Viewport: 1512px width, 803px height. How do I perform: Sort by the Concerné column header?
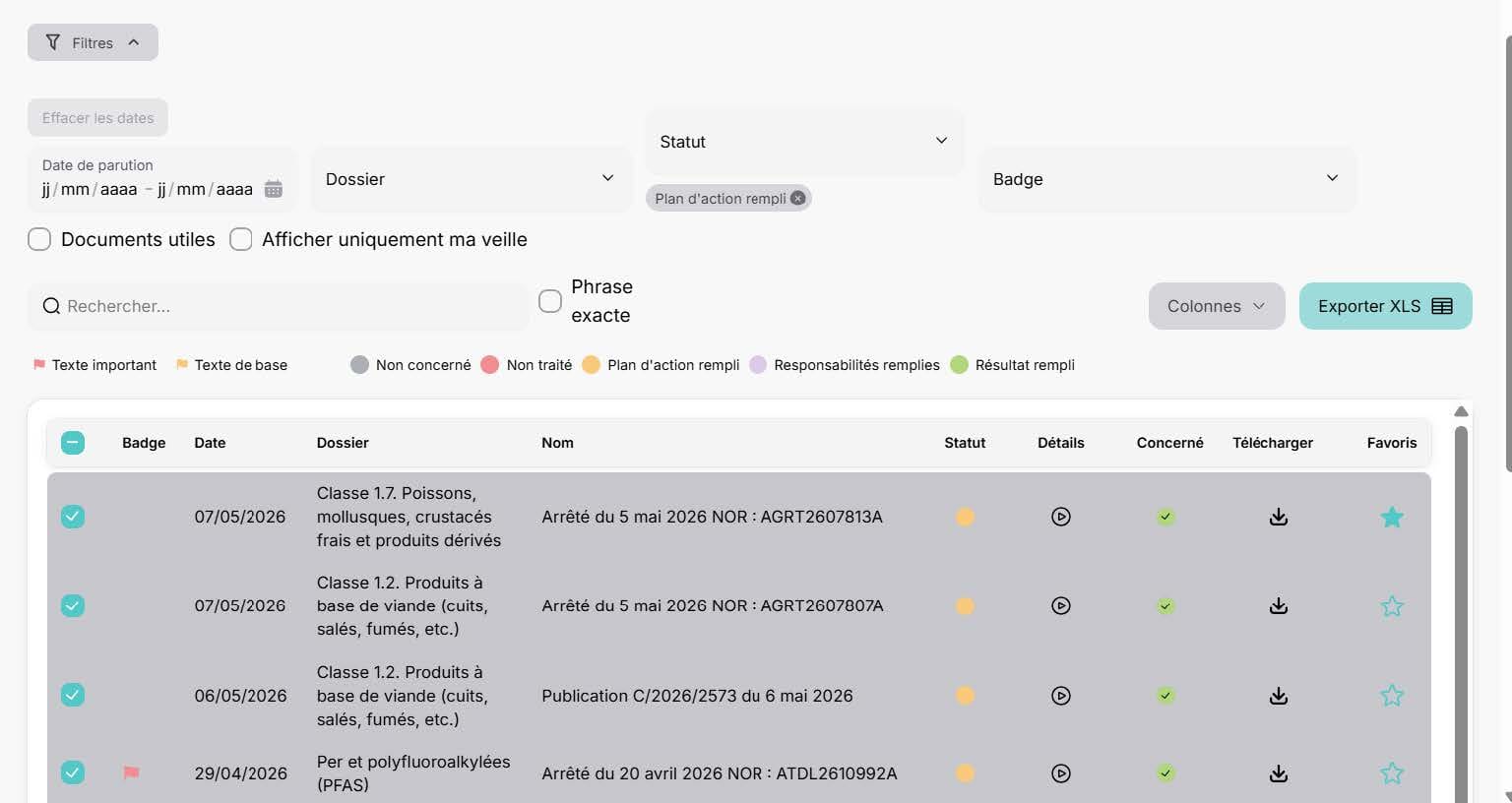point(1169,443)
